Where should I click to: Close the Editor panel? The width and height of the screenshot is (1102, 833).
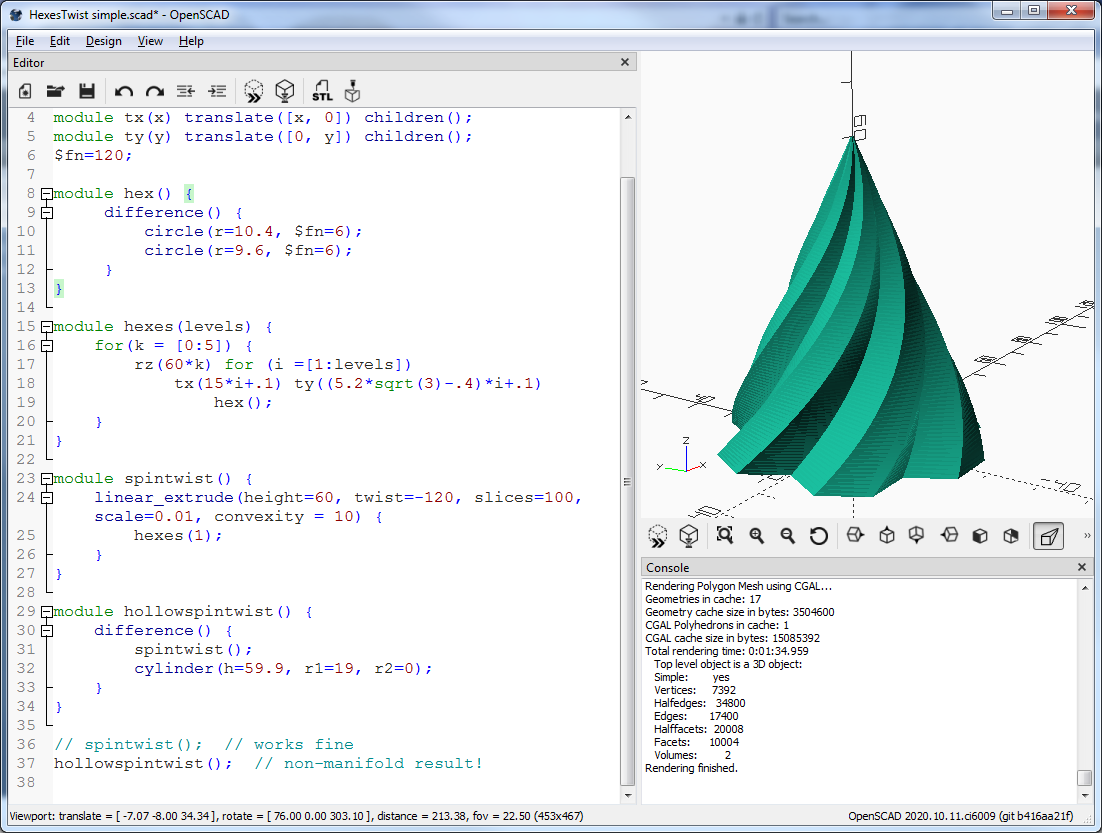click(625, 62)
